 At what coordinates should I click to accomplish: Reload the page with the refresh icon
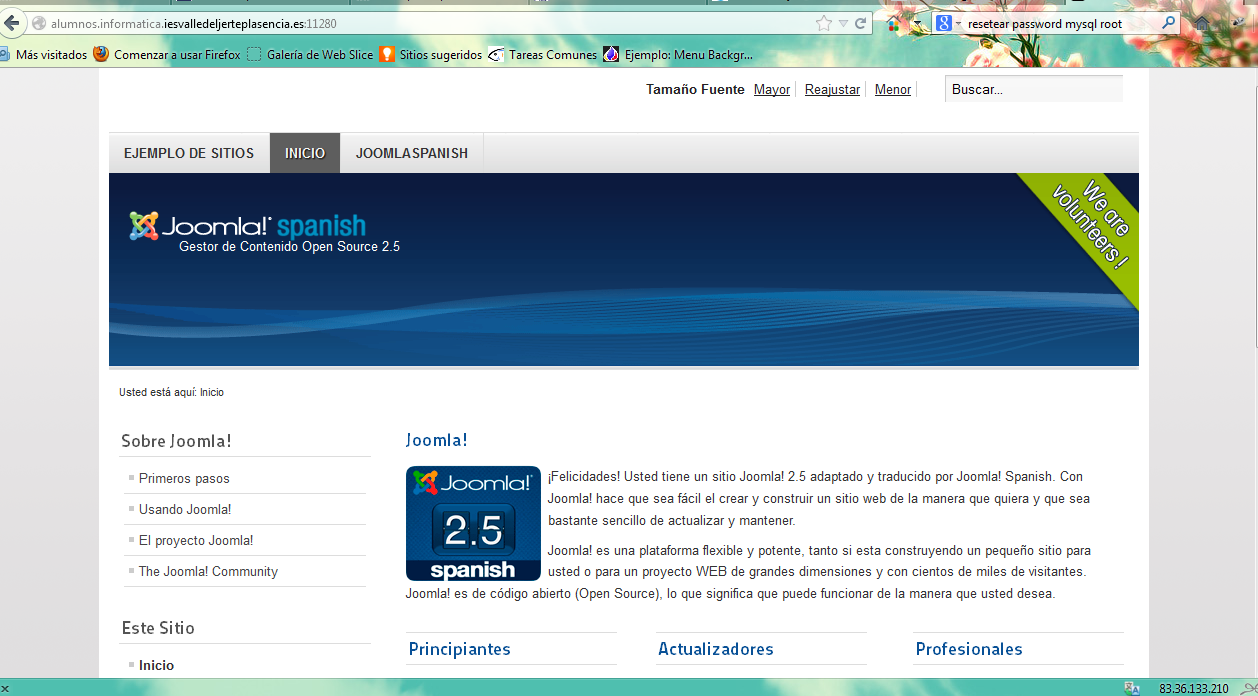coord(860,23)
